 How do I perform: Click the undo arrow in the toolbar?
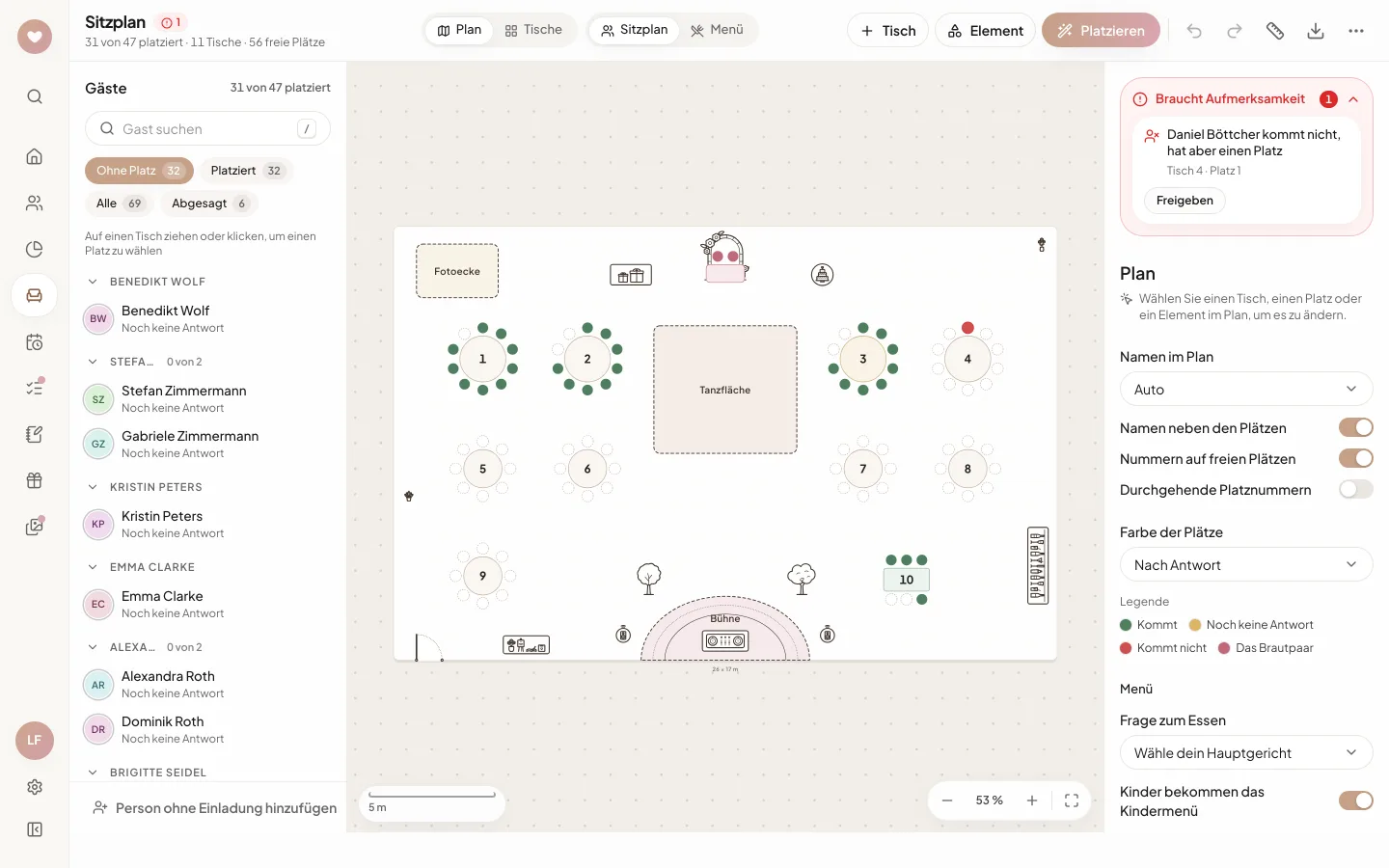(x=1194, y=31)
